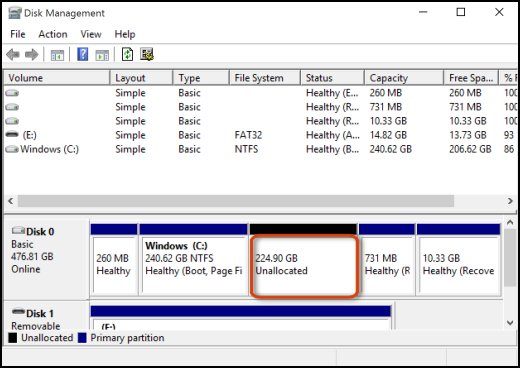Screen dimensions: 520x368
Task: Show/hide action pane toolbar icon
Action: point(102,55)
